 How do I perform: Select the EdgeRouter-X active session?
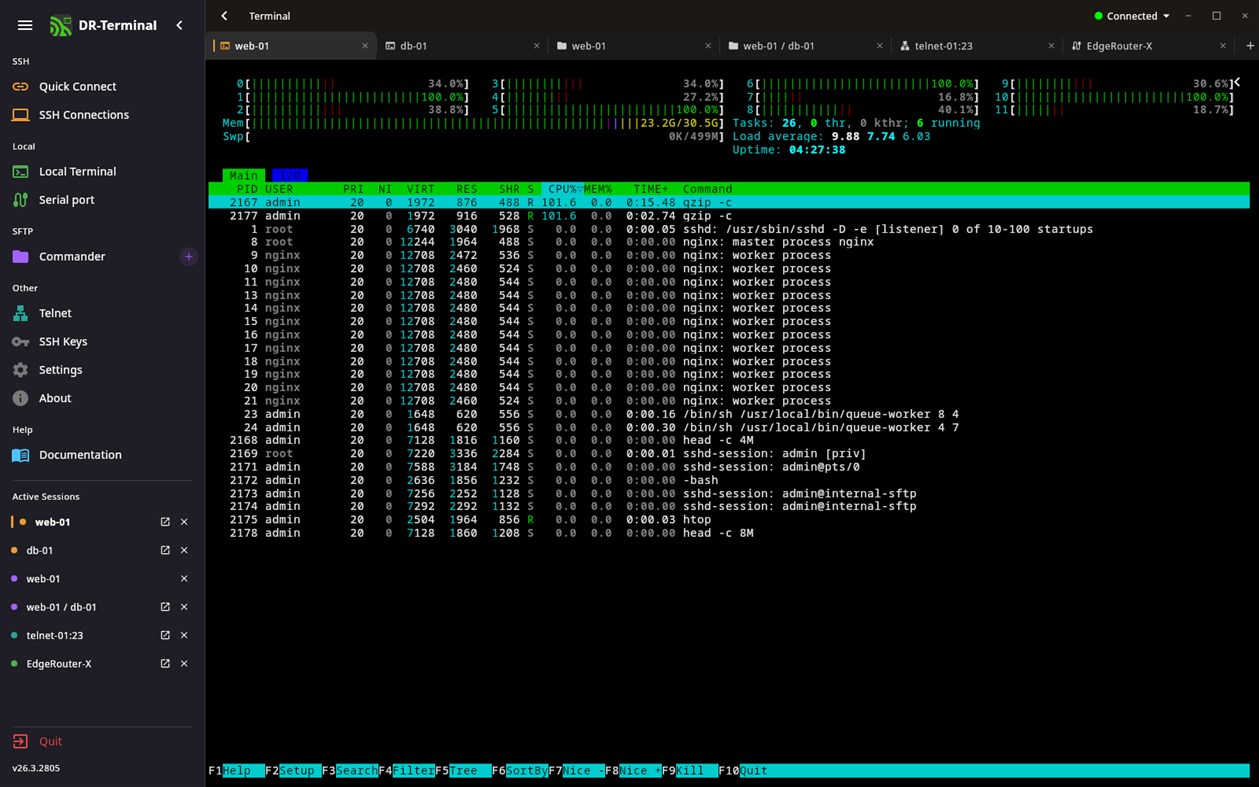pos(58,664)
